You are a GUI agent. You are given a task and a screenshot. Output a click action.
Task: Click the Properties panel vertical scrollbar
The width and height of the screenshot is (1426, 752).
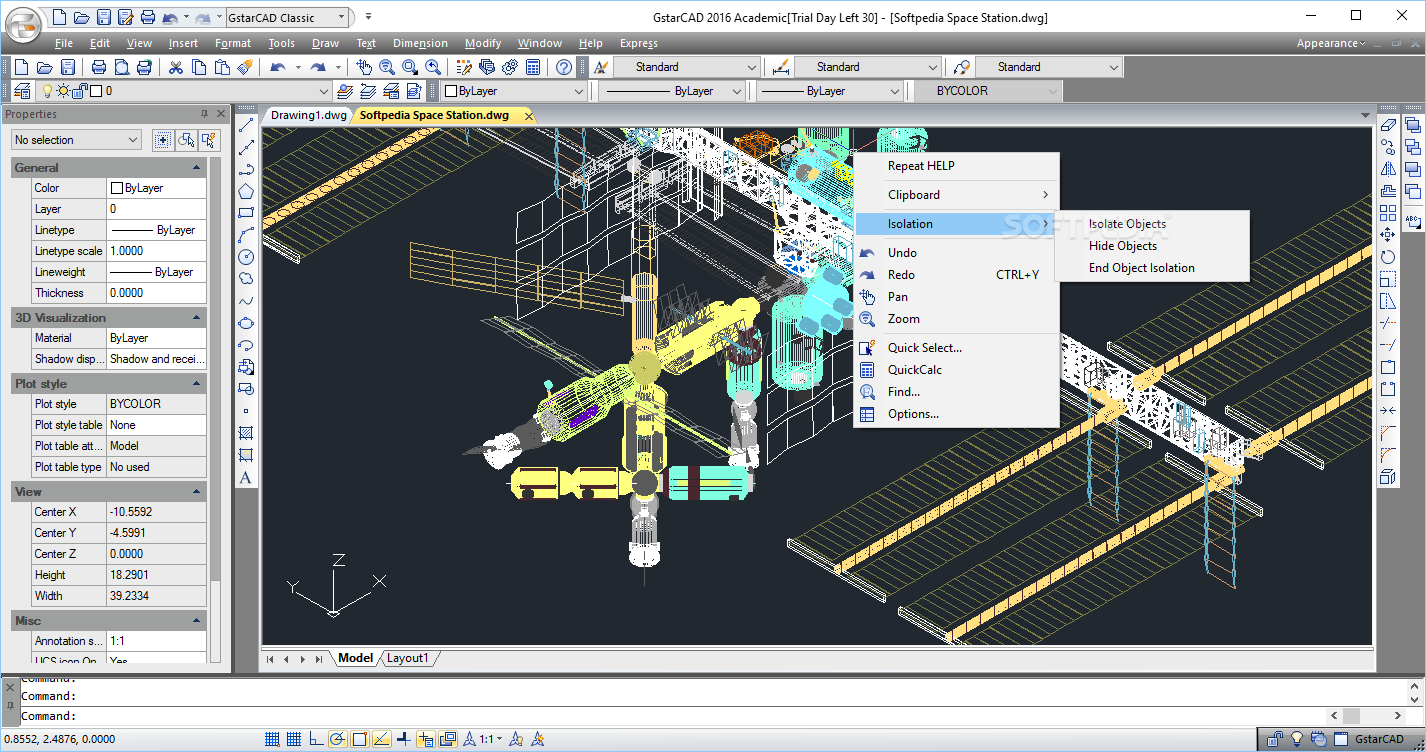click(x=216, y=370)
